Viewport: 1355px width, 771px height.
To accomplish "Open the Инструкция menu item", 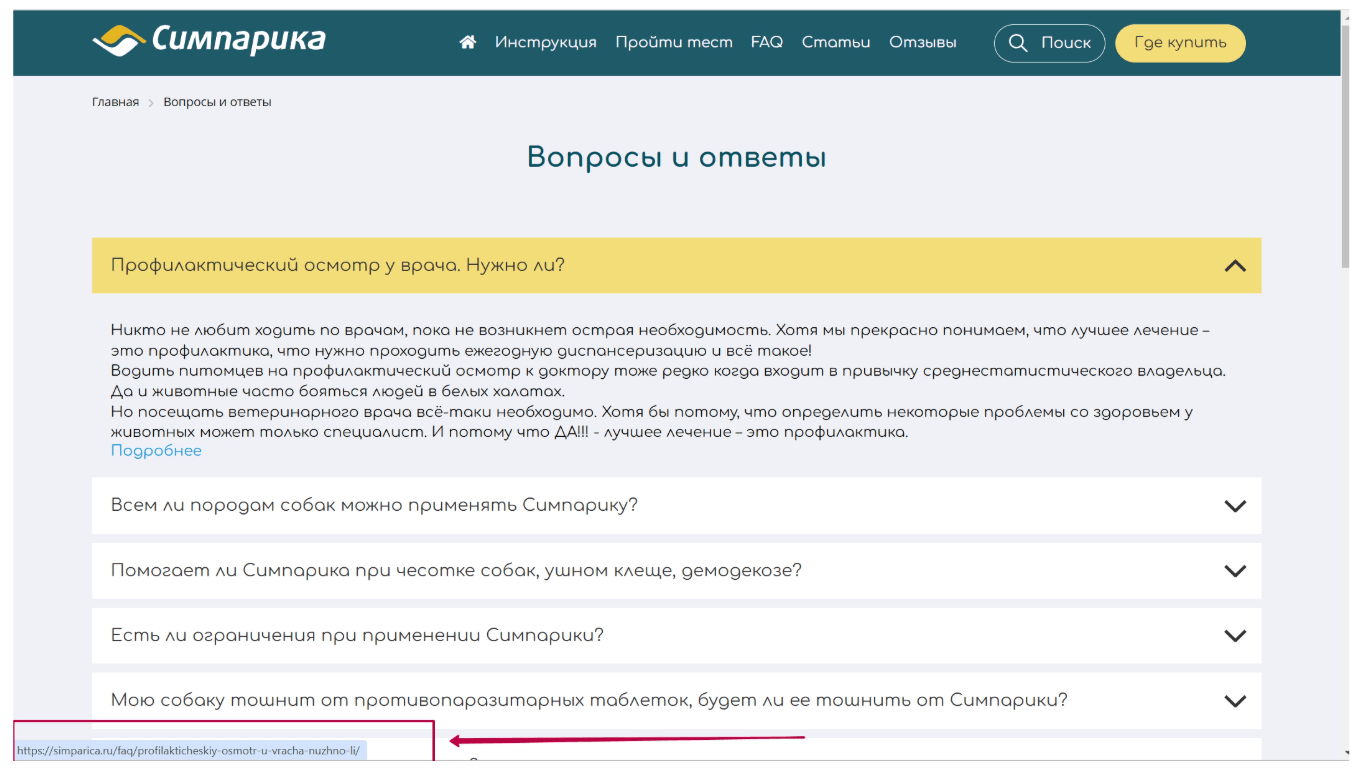I will (x=545, y=42).
